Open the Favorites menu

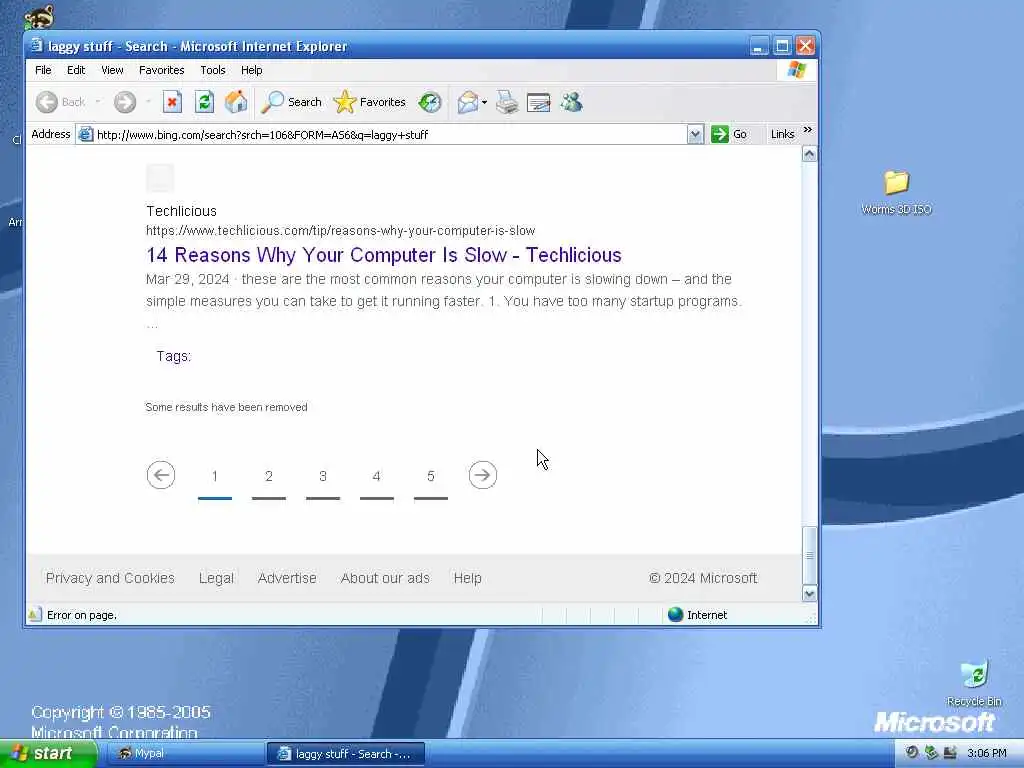[x=161, y=70]
